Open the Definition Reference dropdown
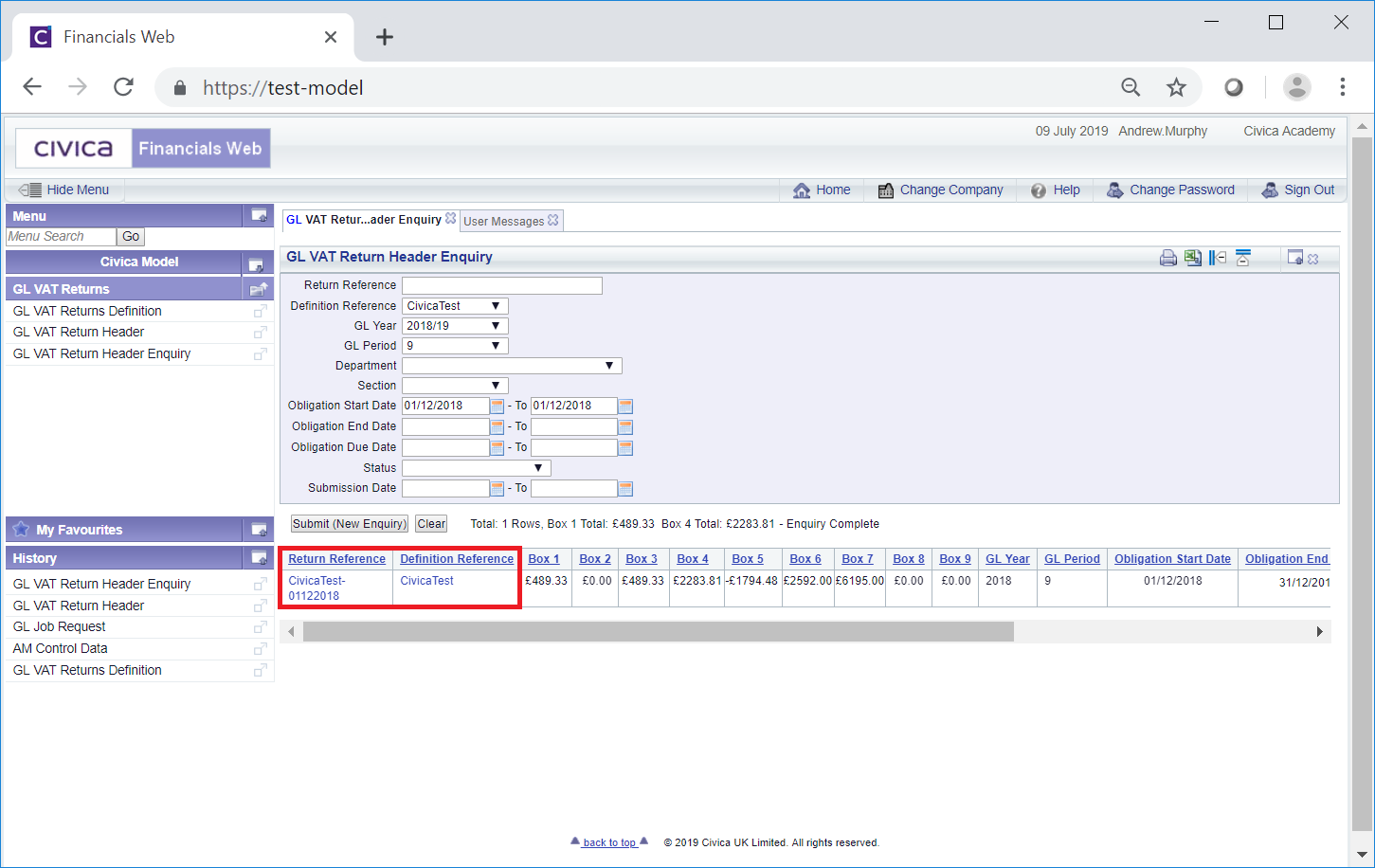 455,306
